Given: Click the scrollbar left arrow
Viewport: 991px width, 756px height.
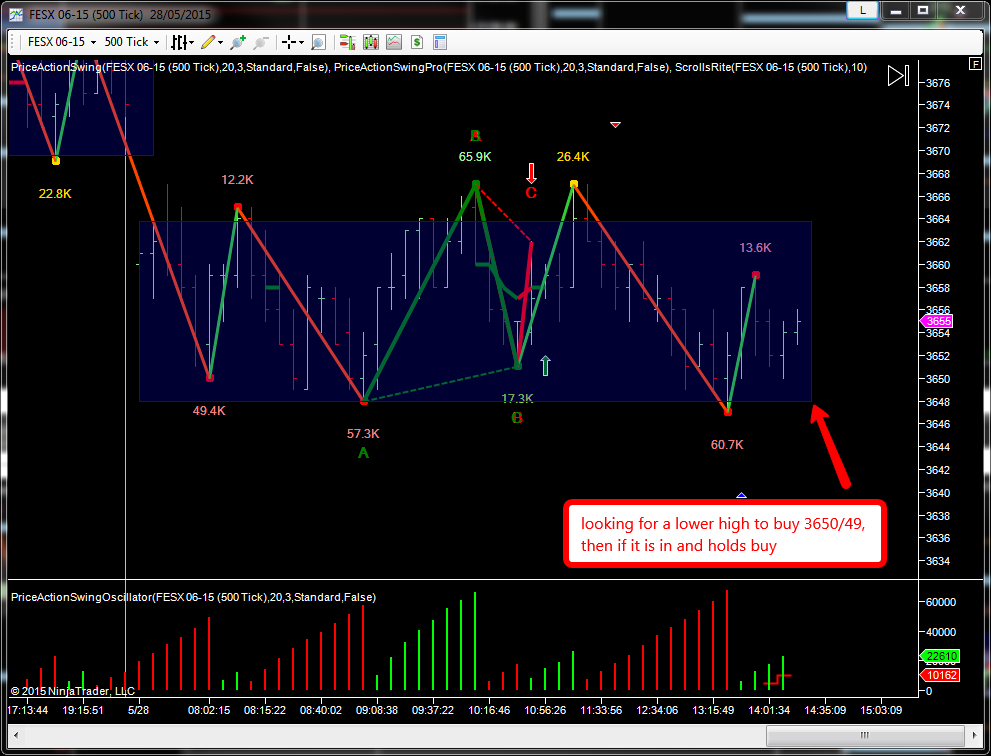Looking at the screenshot, I should click(16, 735).
